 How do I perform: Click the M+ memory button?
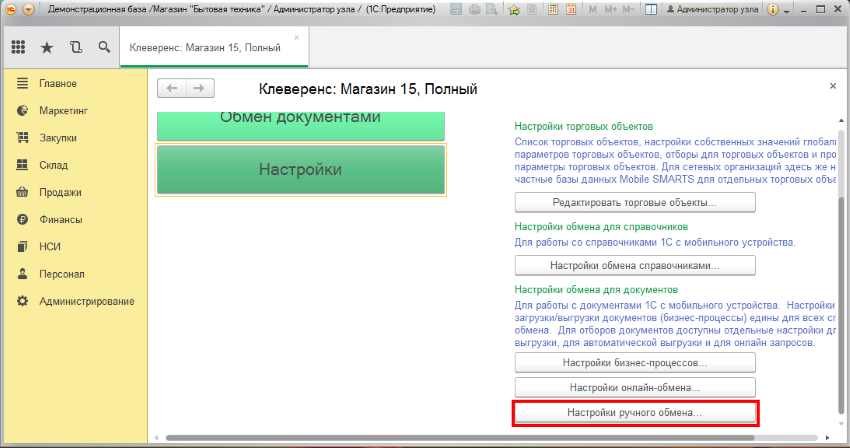click(x=610, y=9)
